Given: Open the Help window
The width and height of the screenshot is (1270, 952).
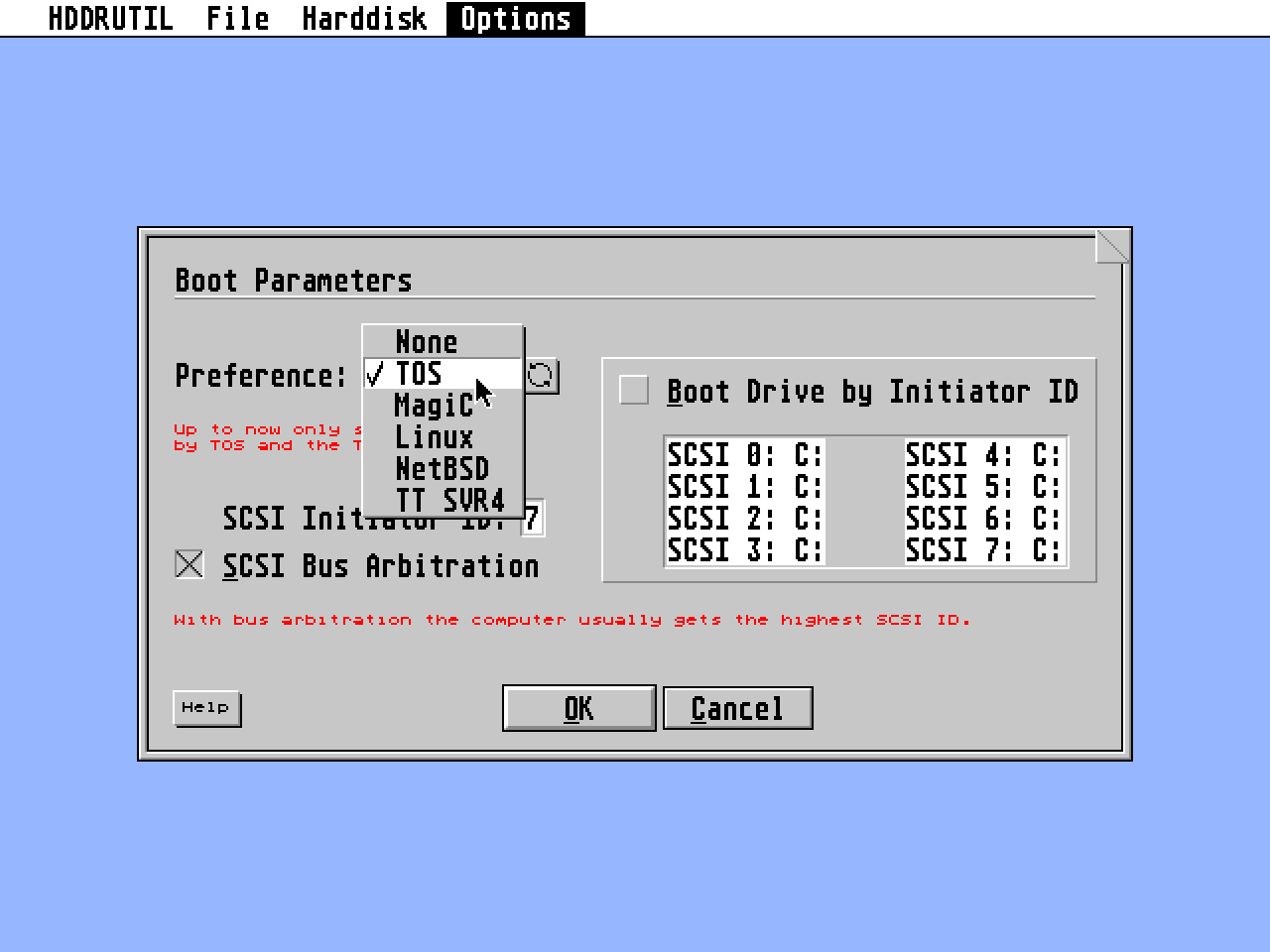Looking at the screenshot, I should pos(206,707).
